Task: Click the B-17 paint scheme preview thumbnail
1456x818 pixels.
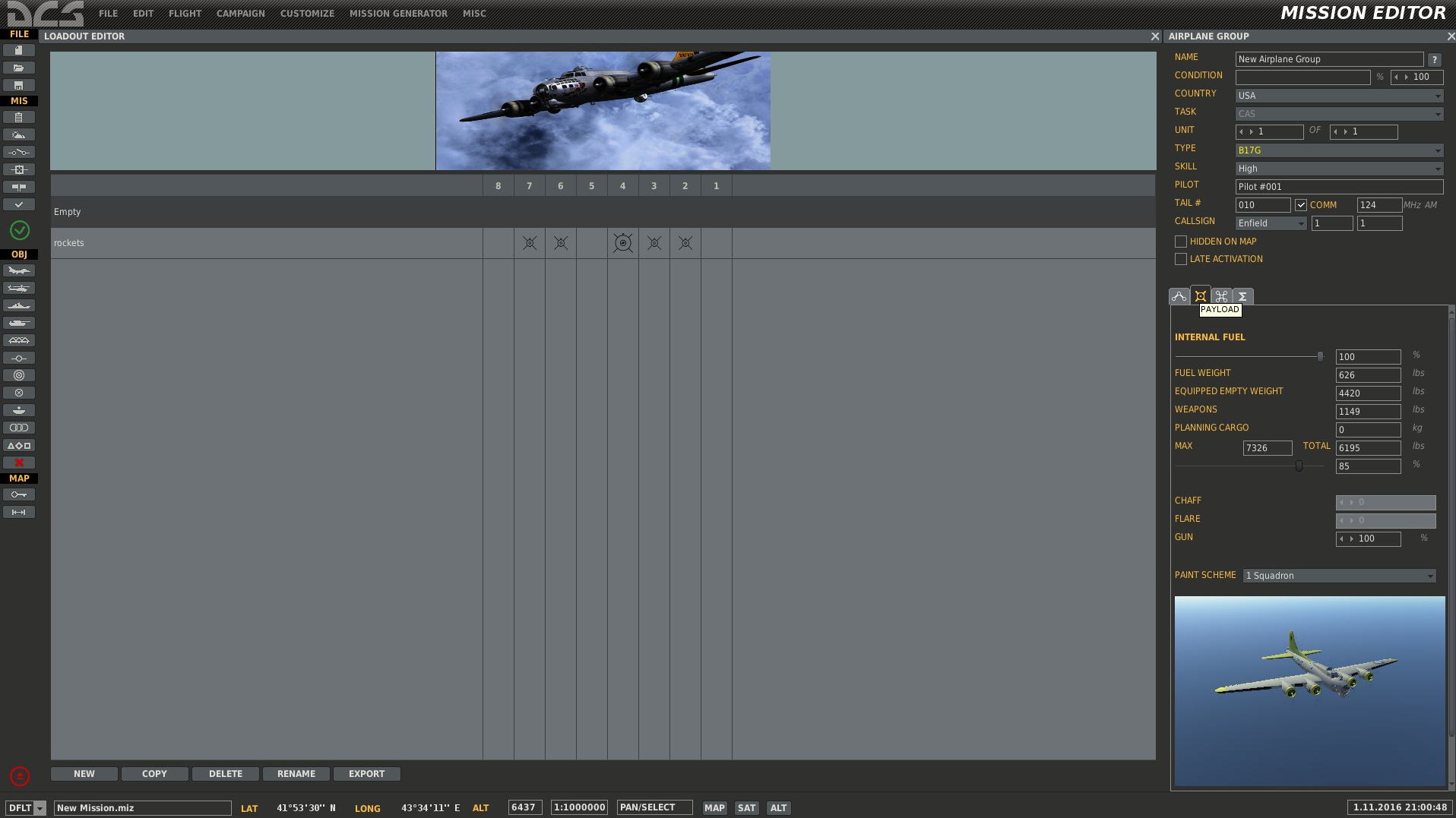Action: [1310, 691]
